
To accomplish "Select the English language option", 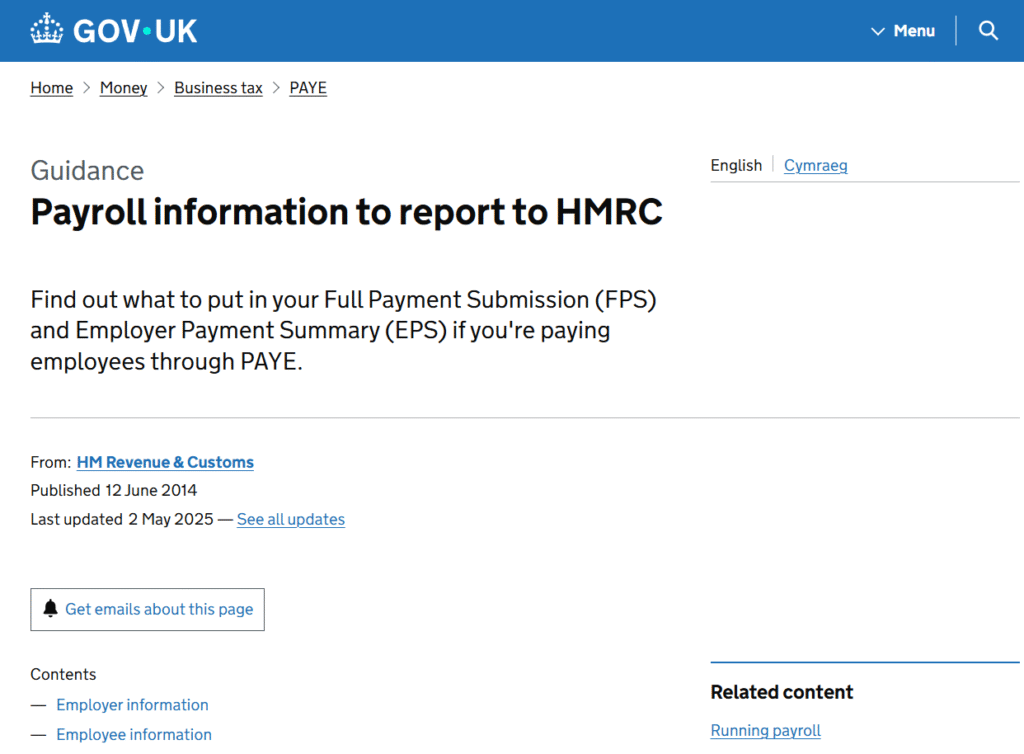I will (x=736, y=165).
